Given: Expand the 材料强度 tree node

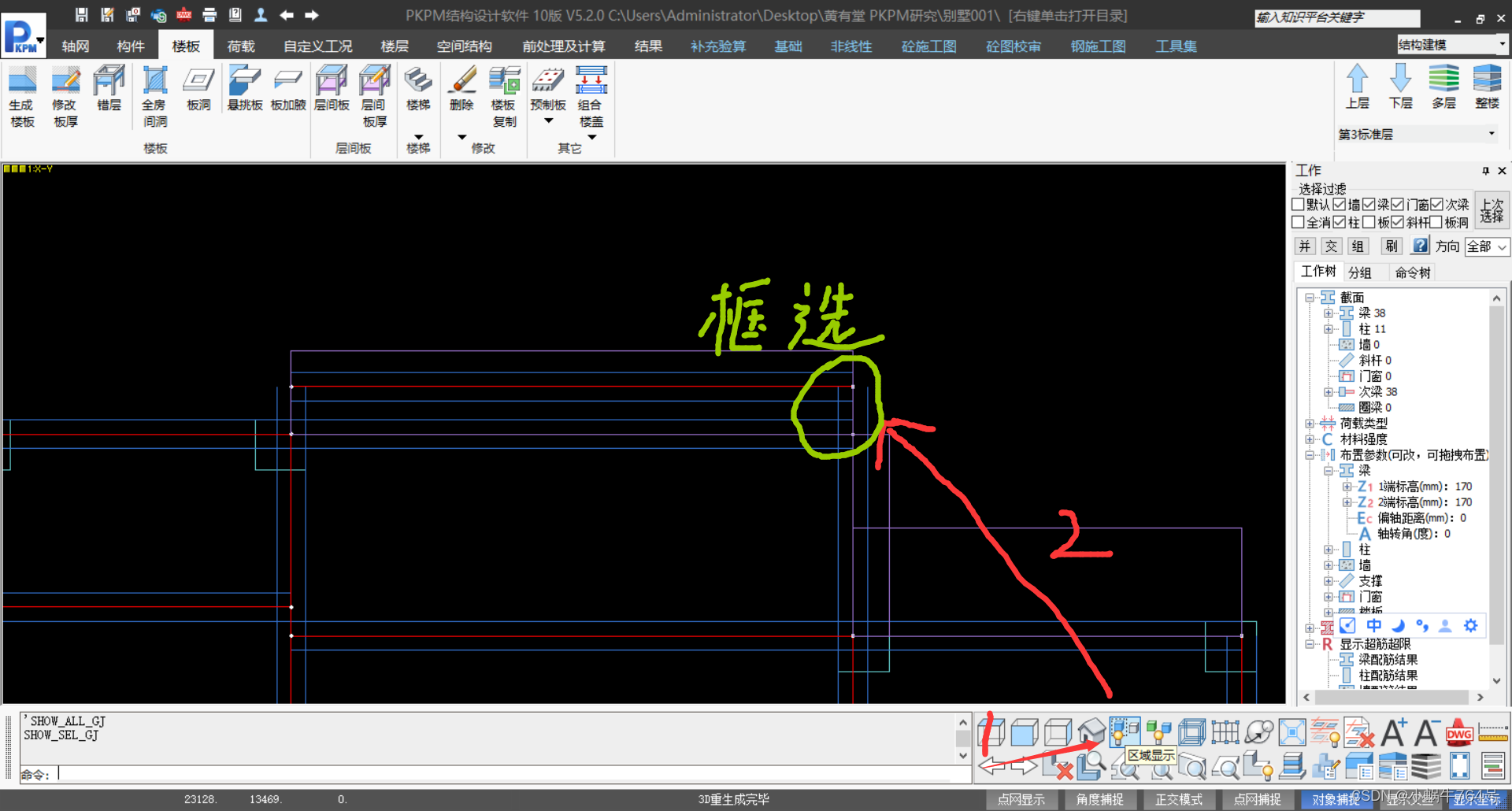Looking at the screenshot, I should pyautogui.click(x=1309, y=439).
